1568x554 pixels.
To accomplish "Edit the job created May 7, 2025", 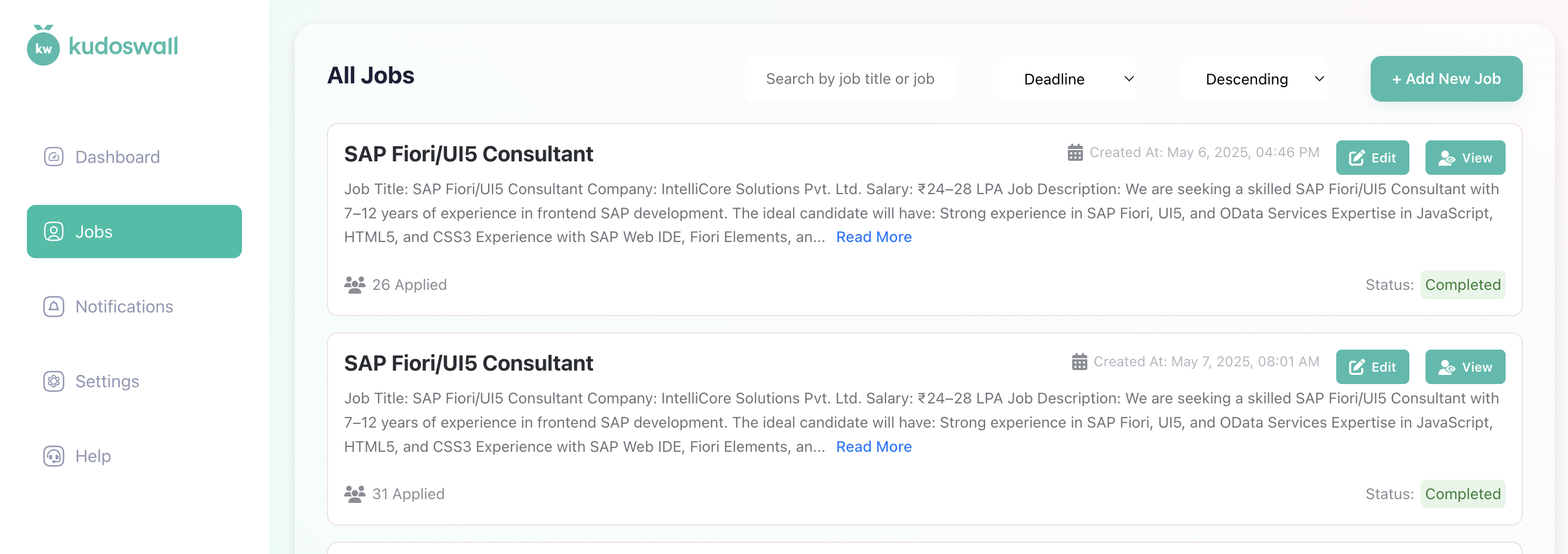I will coord(1372,367).
